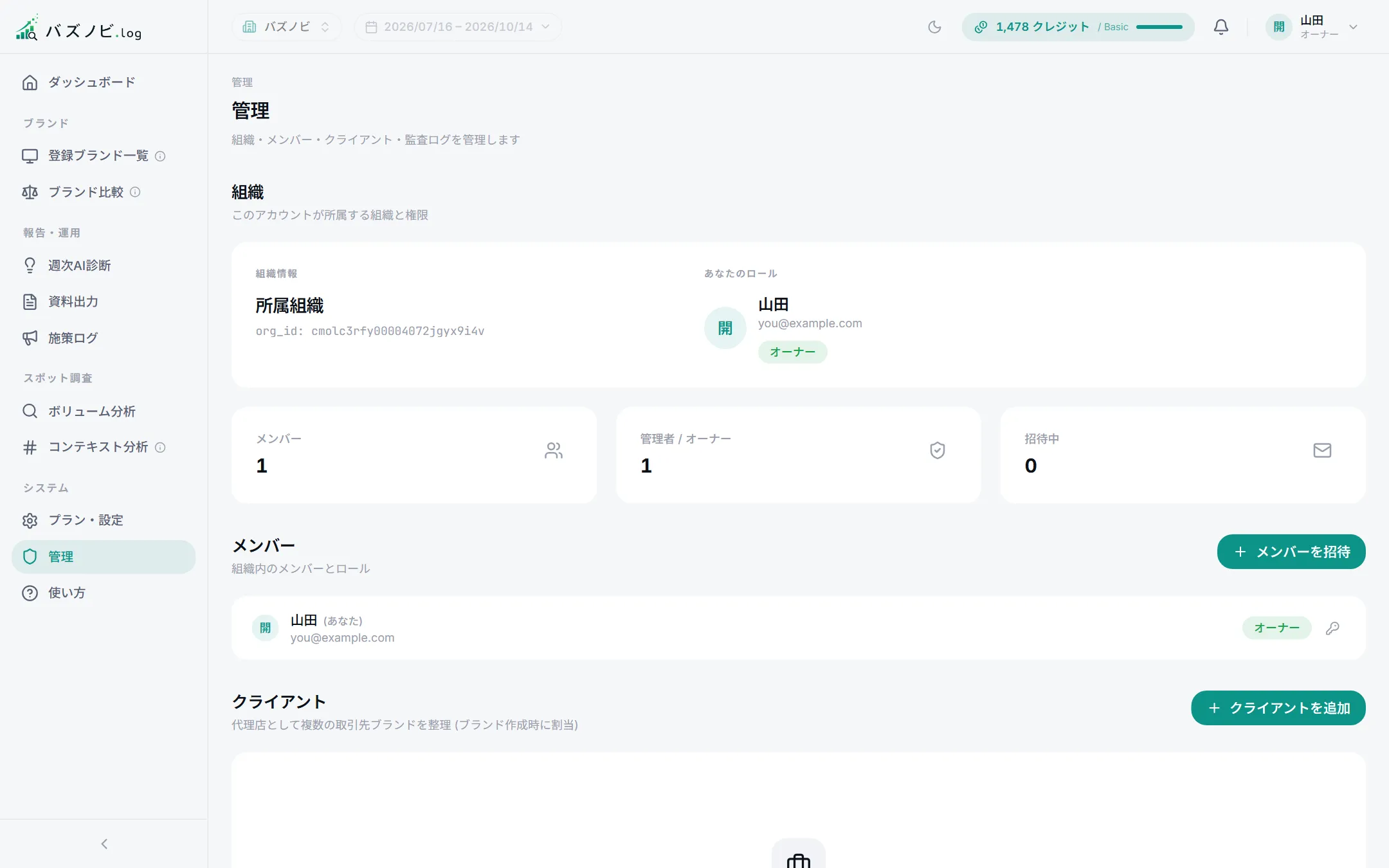The width and height of the screenshot is (1389, 868).
Task: Click the org_id cmolc3rfy00004072jgyx9i4v text
Action: tap(370, 331)
